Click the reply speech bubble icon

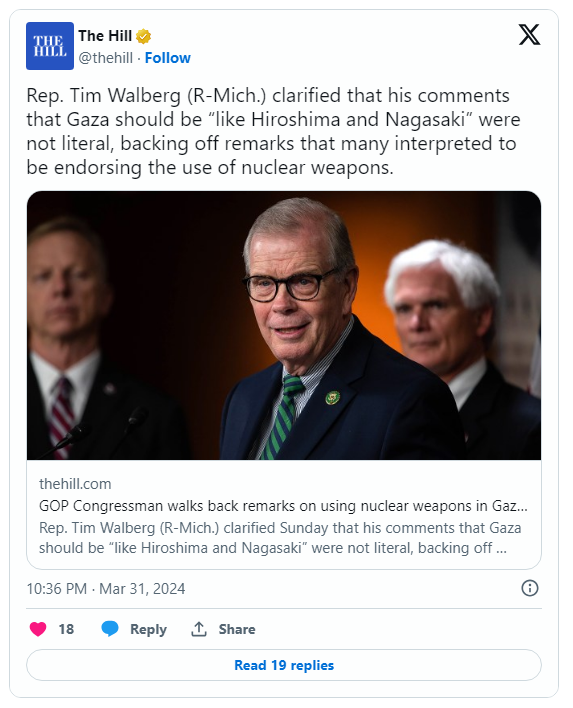tap(110, 629)
